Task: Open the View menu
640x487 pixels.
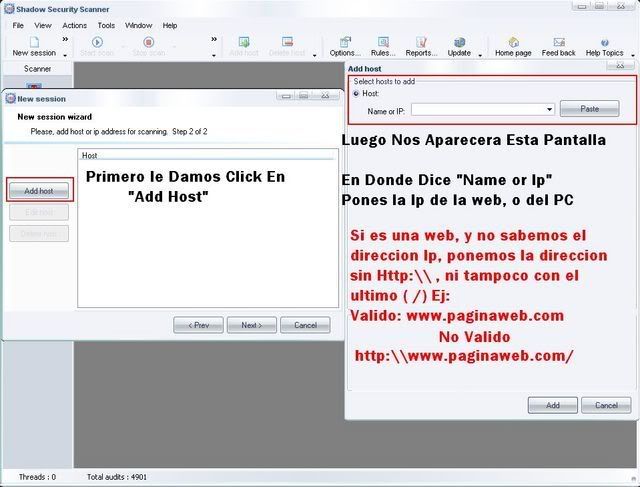Action: 43,25
